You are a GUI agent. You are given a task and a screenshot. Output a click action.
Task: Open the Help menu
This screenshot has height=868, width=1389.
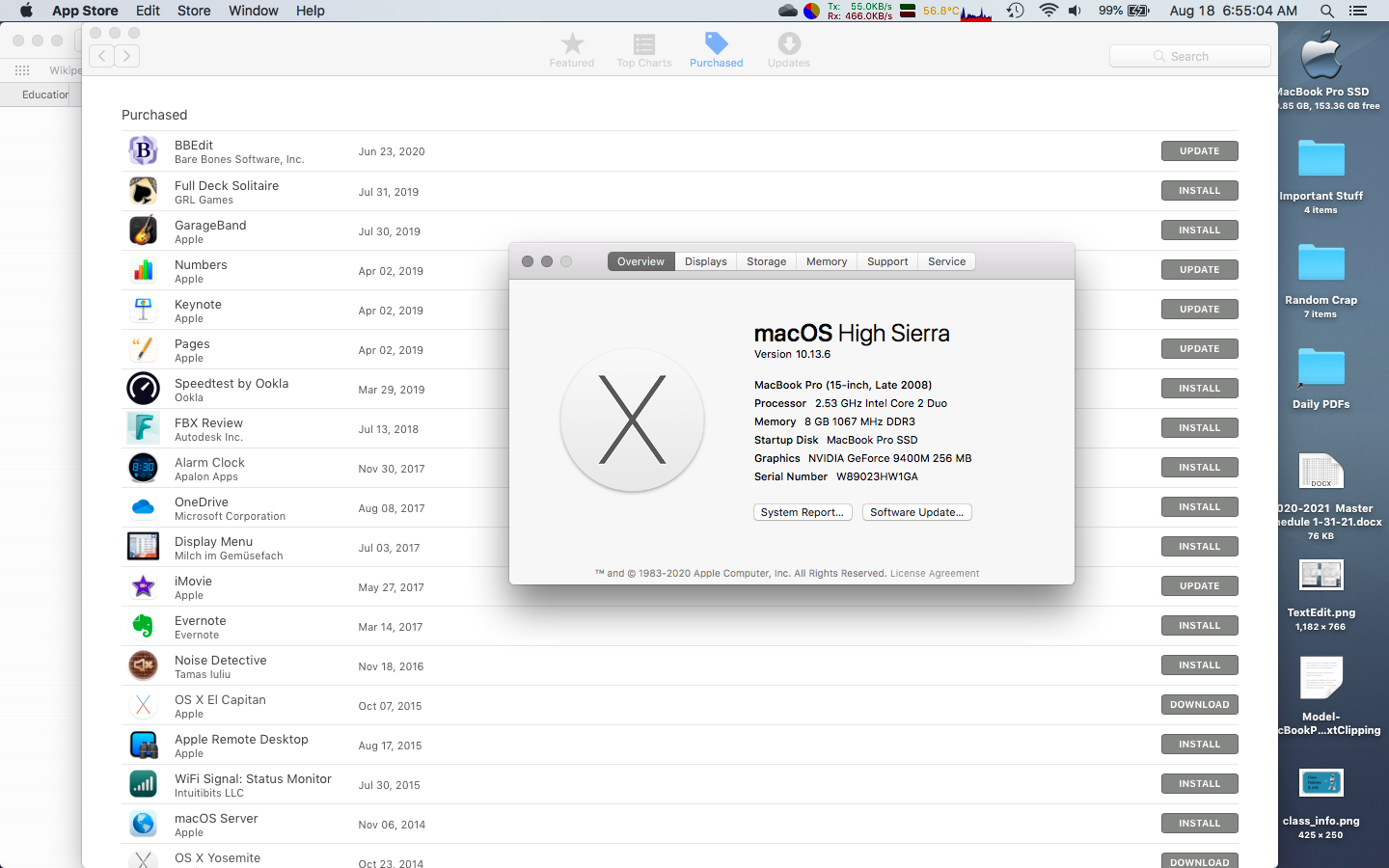311,11
